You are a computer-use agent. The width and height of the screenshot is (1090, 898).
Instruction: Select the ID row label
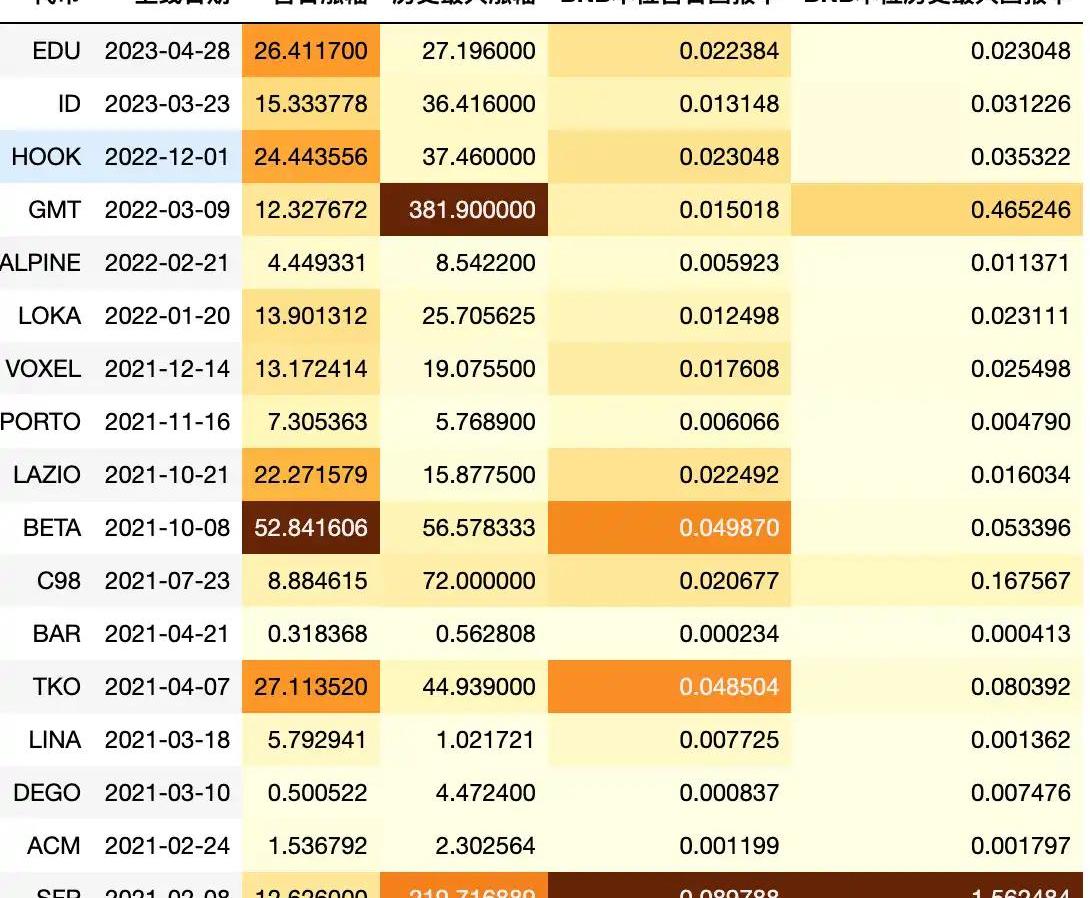coord(69,104)
